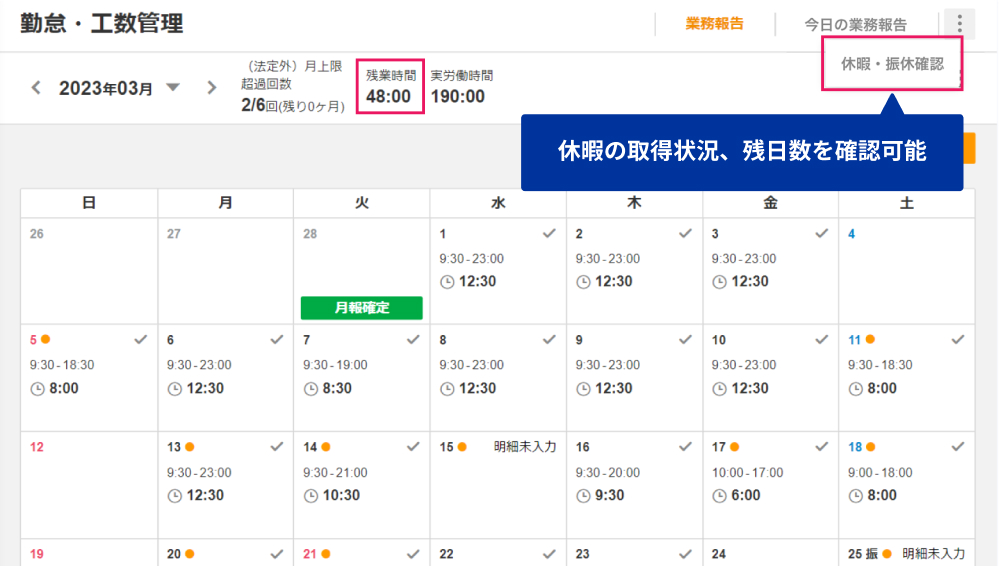
Task: Expand the 2023年03月 month dropdown arrow
Action: click(173, 87)
